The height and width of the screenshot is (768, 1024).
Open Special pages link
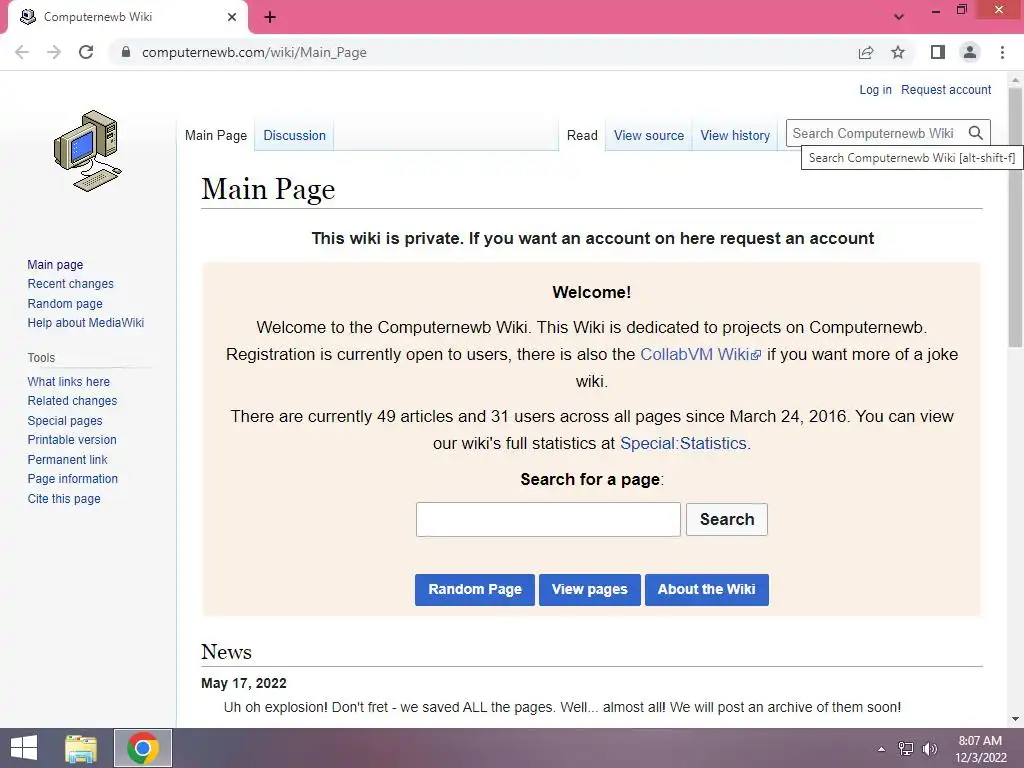(65, 421)
